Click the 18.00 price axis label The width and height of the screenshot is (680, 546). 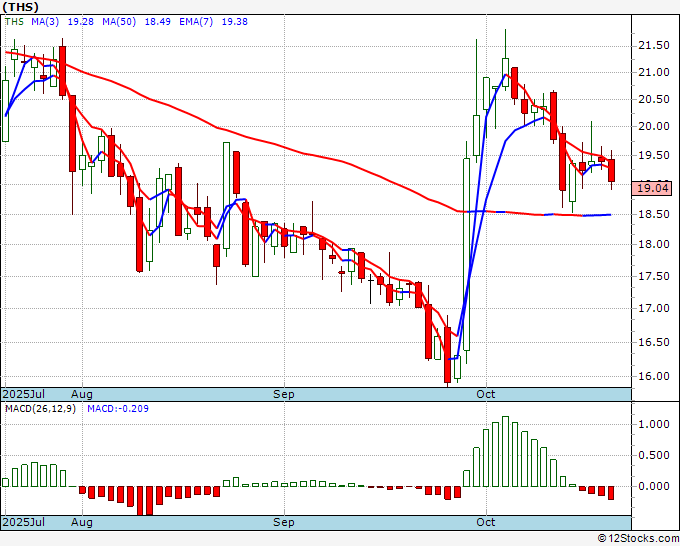pos(654,245)
